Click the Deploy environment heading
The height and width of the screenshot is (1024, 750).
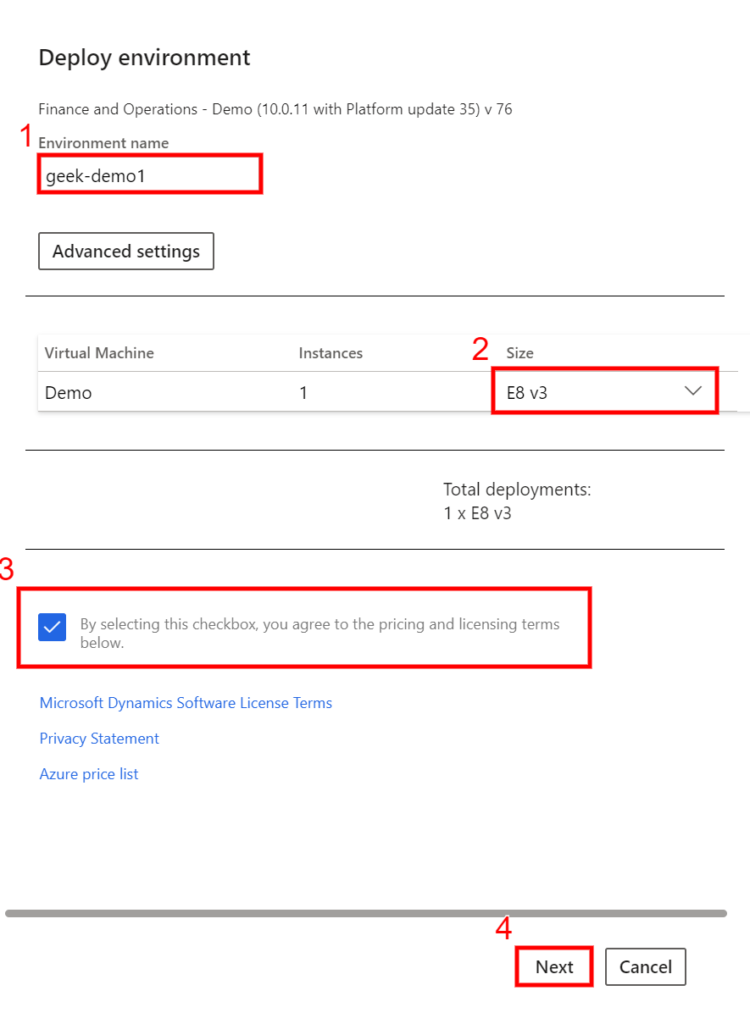click(144, 57)
